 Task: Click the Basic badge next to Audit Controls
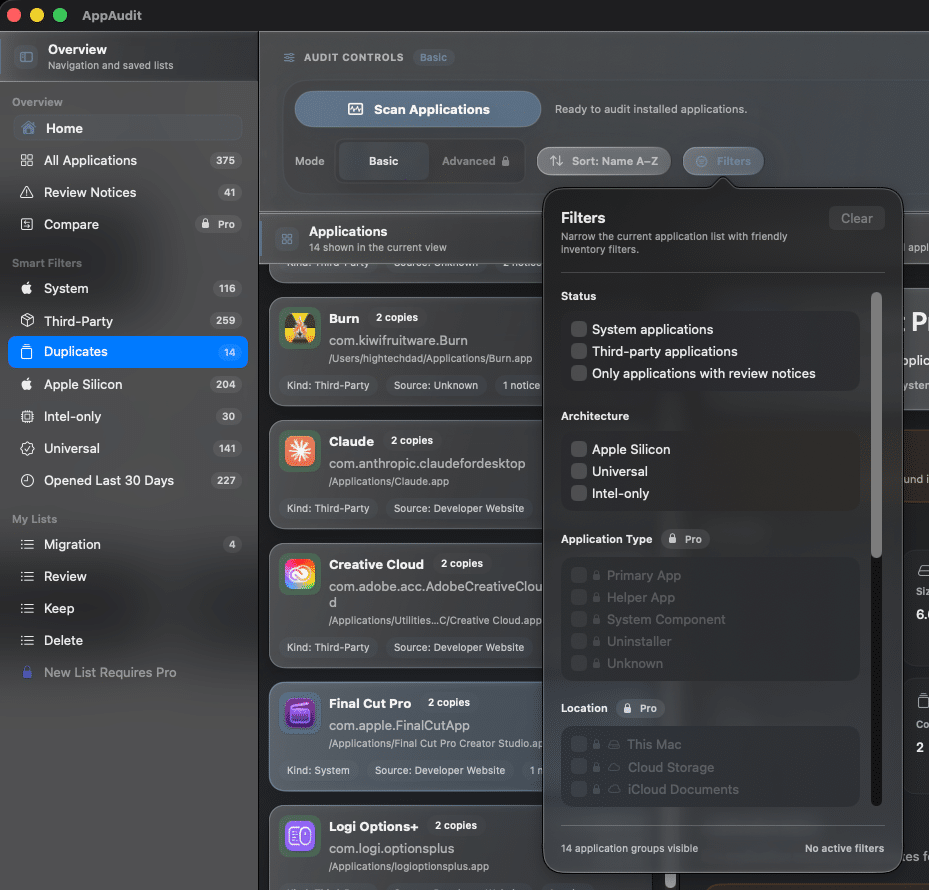(433, 57)
